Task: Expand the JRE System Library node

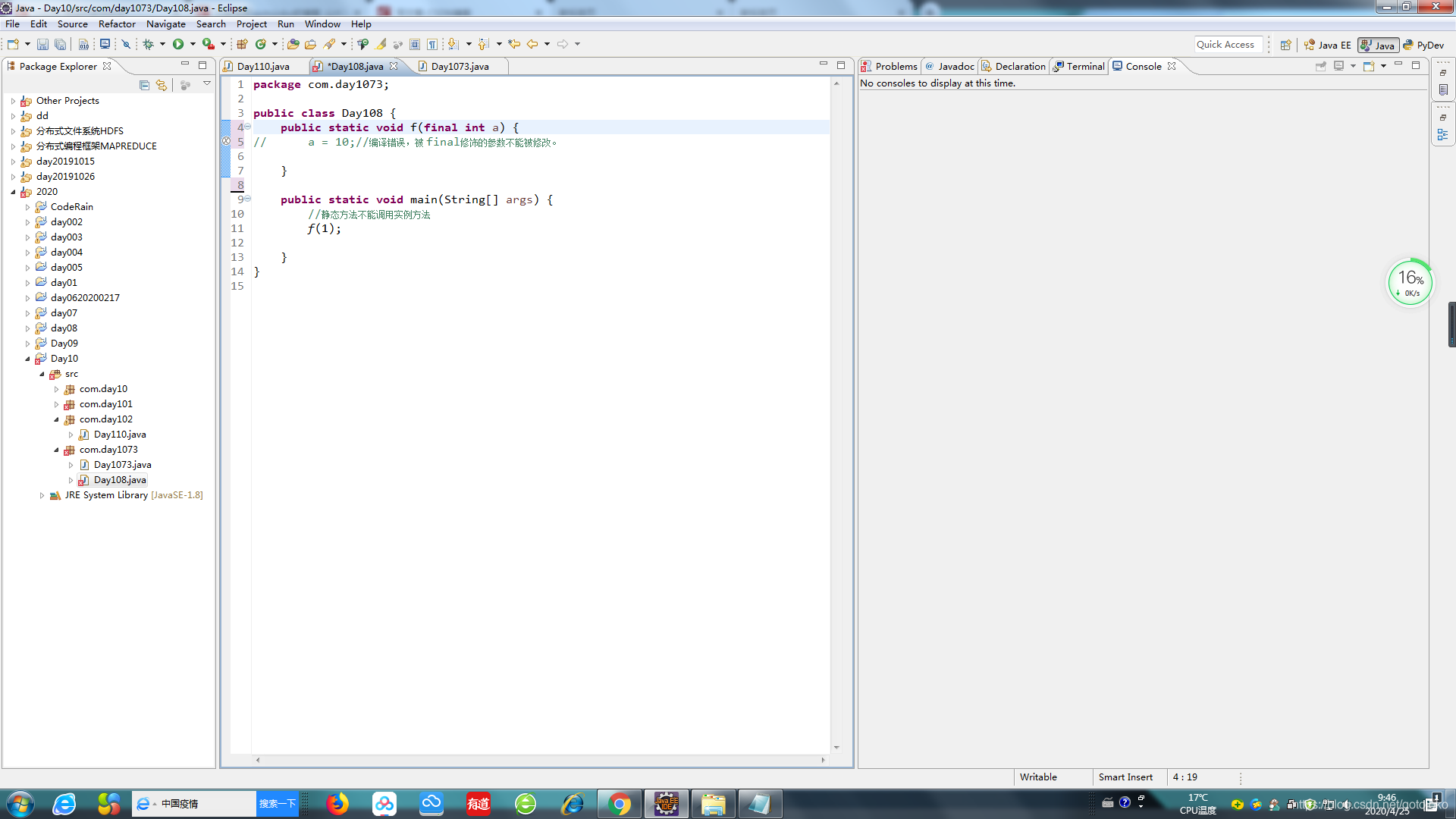Action: point(42,495)
